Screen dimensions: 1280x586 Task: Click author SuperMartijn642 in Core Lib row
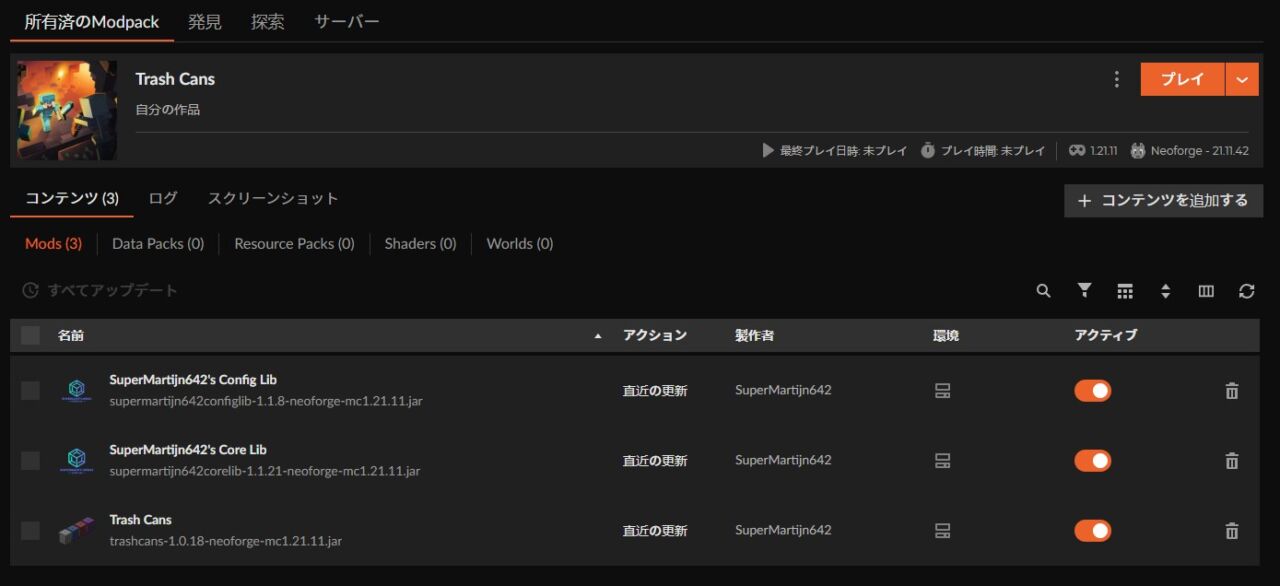(x=783, y=460)
